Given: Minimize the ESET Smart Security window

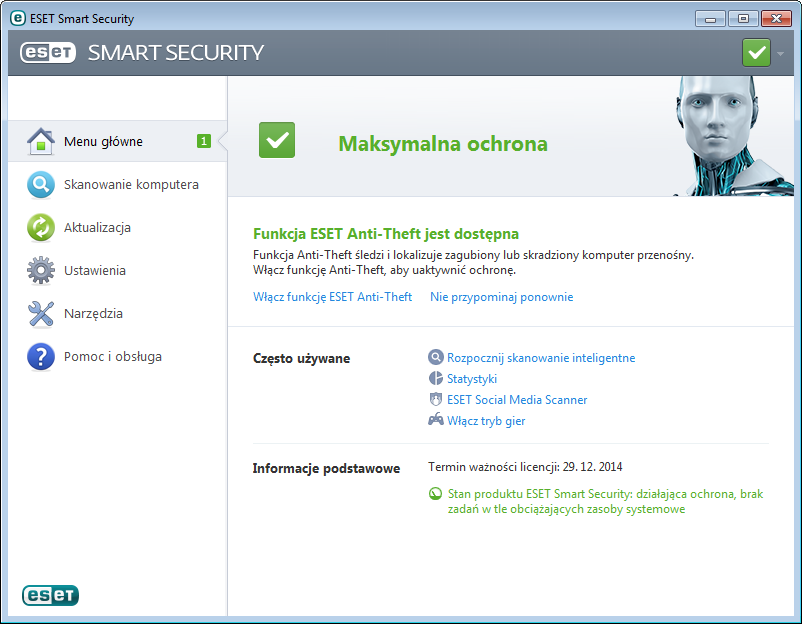Looking at the screenshot, I should (710, 19).
